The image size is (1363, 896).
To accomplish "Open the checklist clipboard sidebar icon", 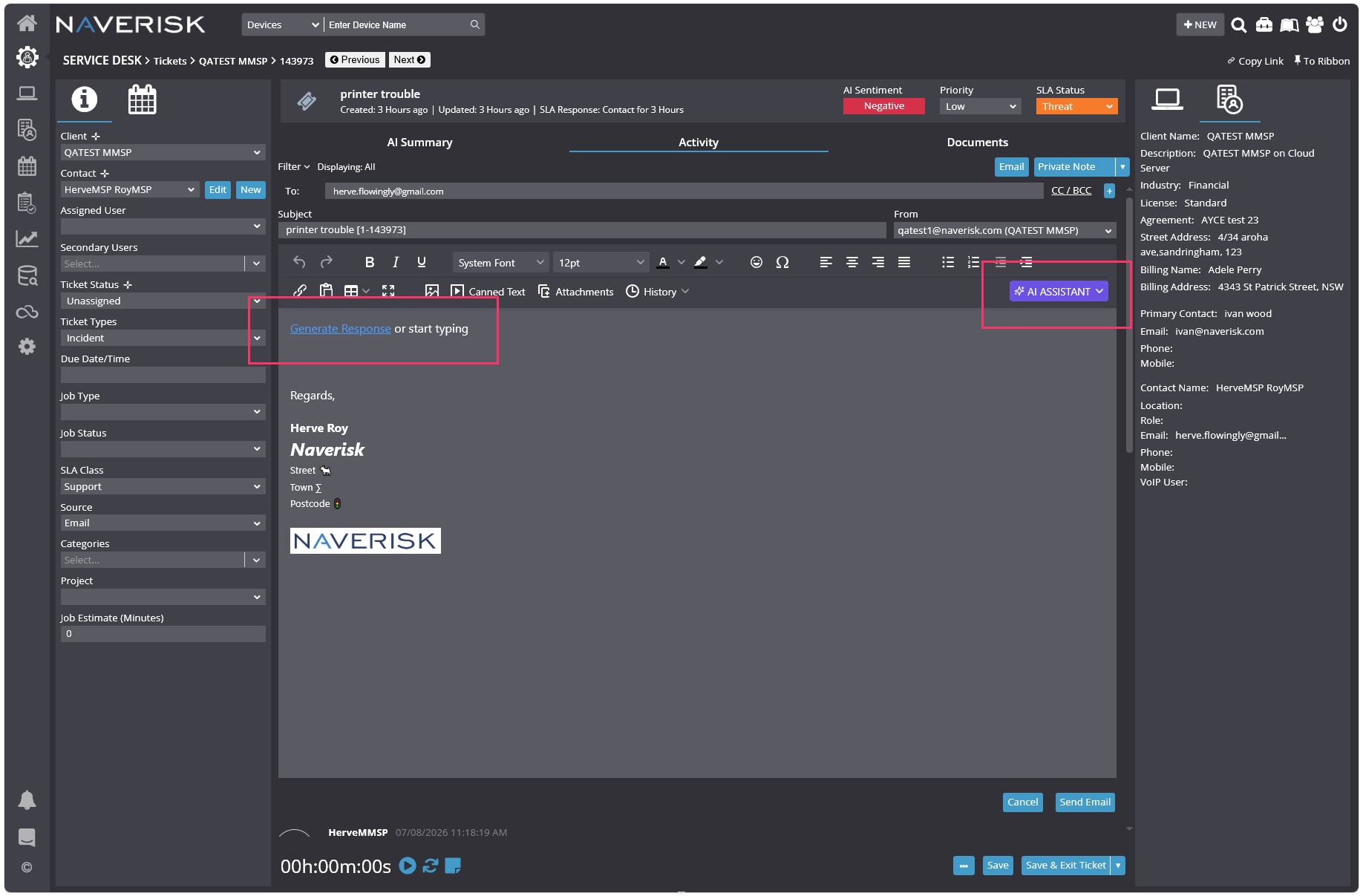I will tap(27, 203).
